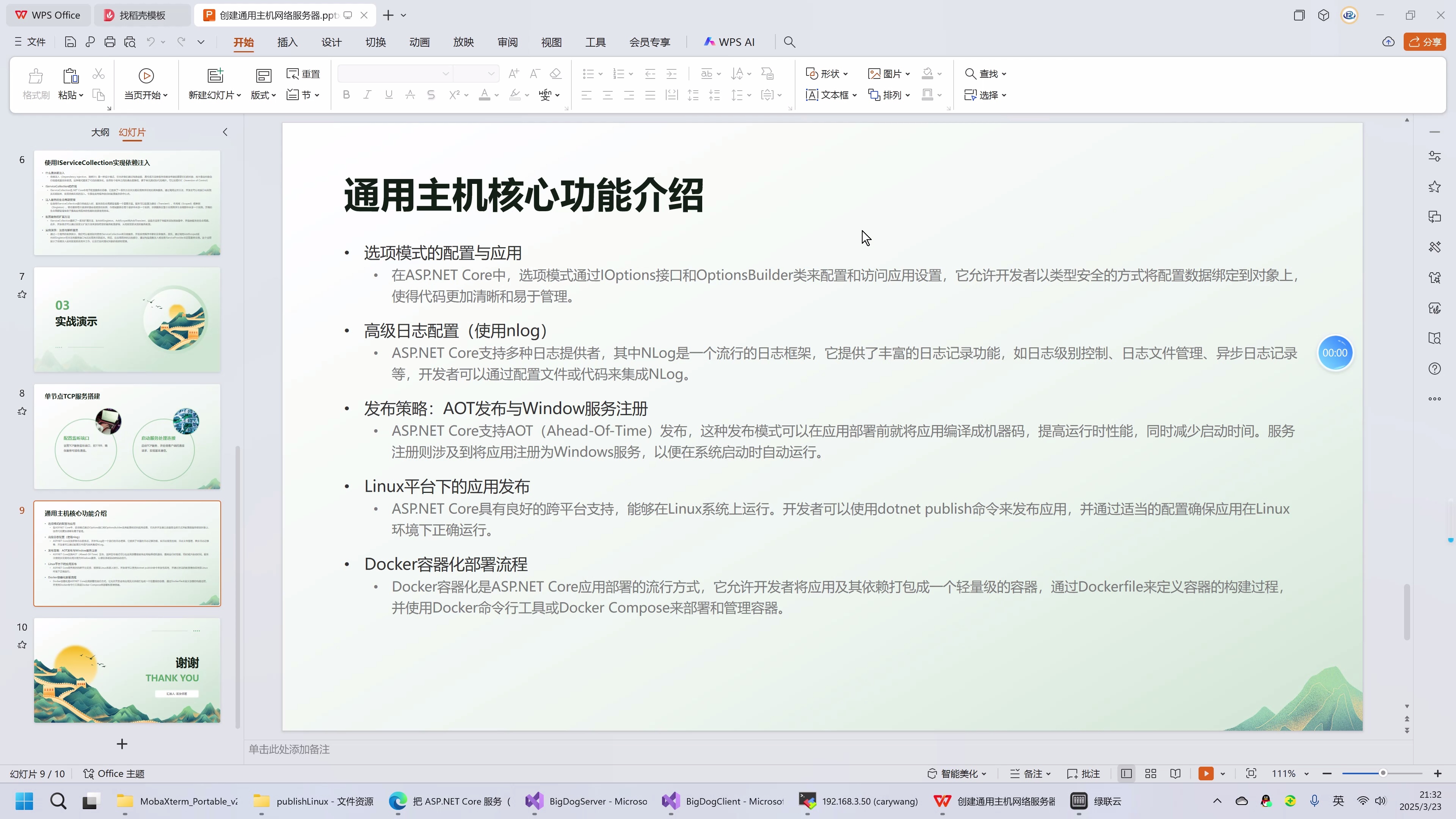The image size is (1456, 819).
Task: Open the 大纲 outline panel tab
Action: tap(100, 132)
